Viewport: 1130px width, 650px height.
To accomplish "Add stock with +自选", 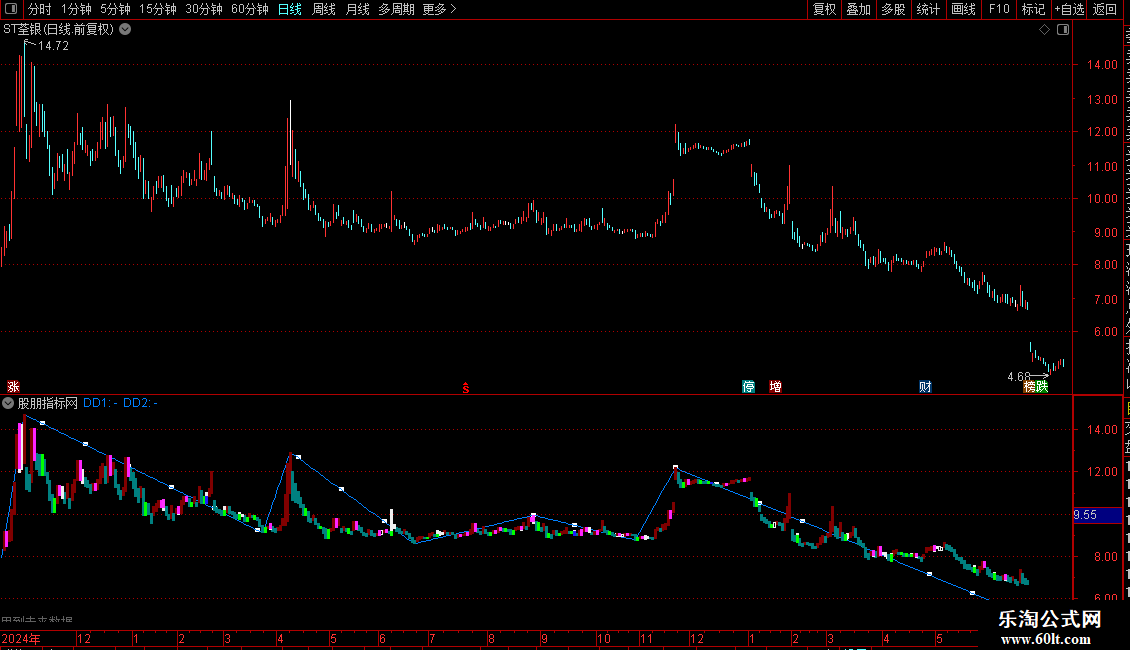I will 1069,9.
